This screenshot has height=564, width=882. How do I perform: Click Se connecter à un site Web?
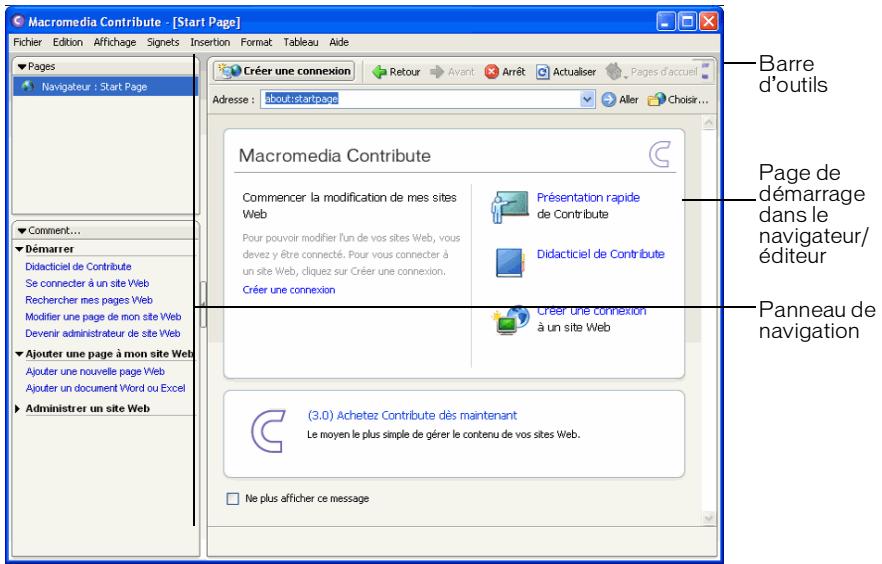pos(87,283)
